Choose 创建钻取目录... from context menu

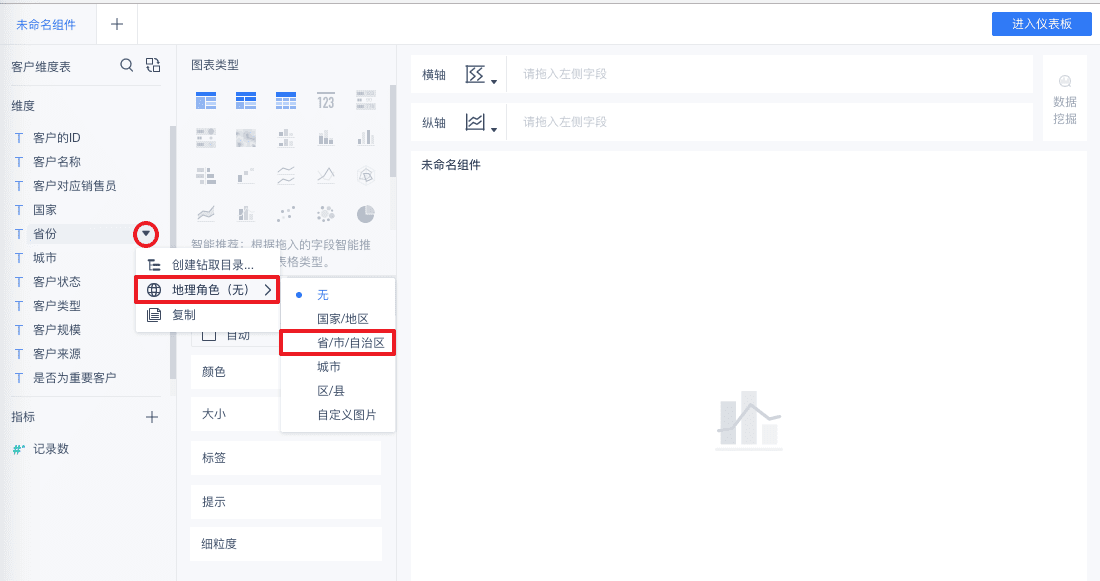coord(208,265)
